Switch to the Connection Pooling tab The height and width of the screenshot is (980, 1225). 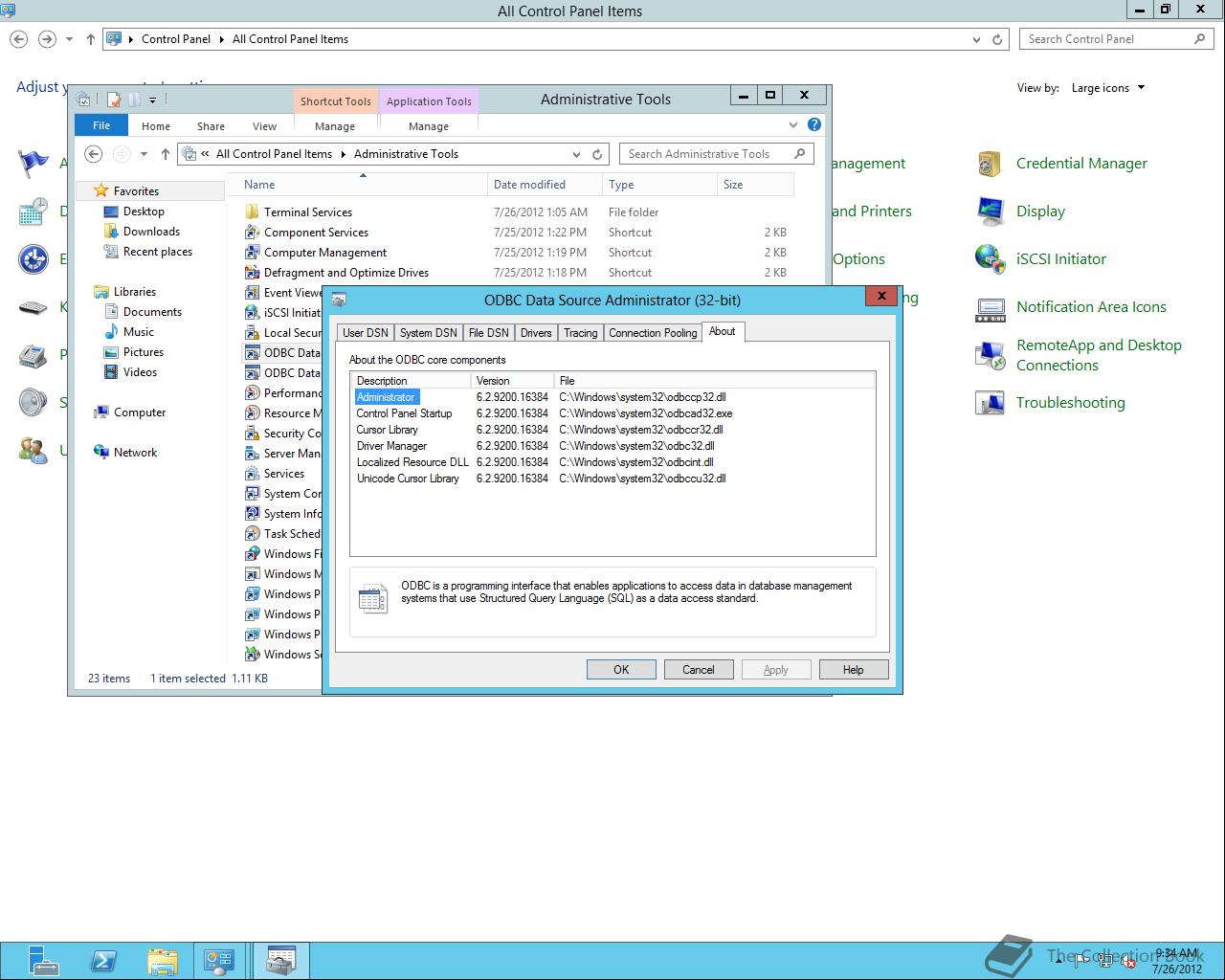[653, 333]
